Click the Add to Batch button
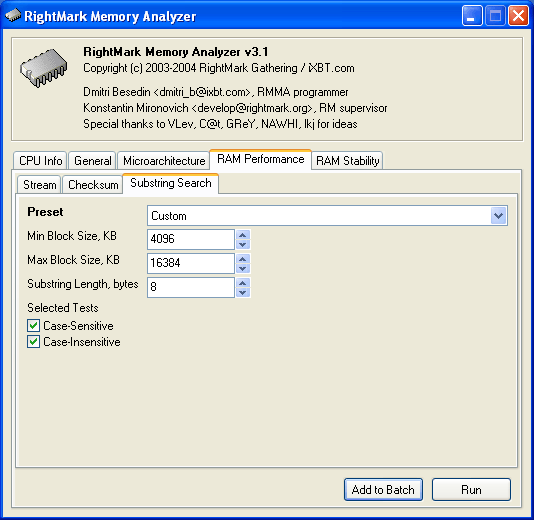534x520 pixels. pyautogui.click(x=383, y=490)
